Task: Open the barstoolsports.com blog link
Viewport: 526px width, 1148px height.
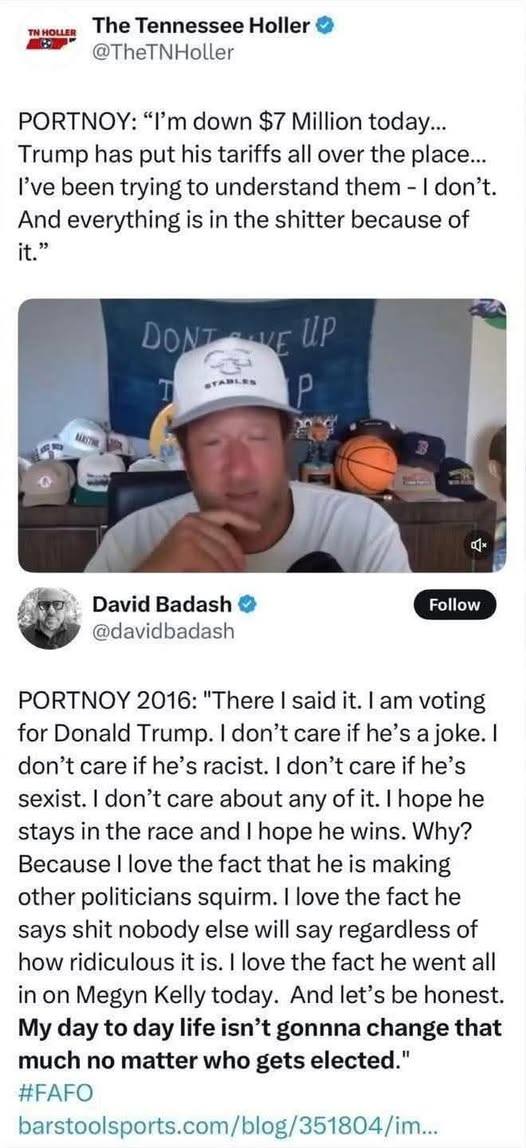Action: (227, 1123)
